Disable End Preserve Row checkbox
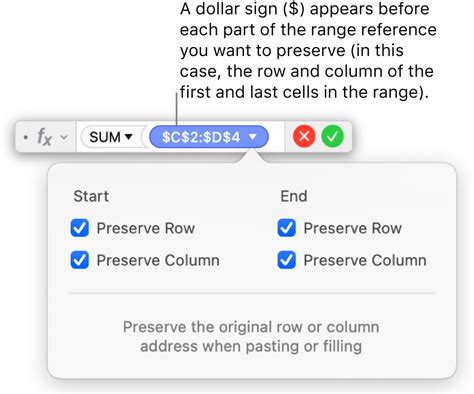The height and width of the screenshot is (394, 474). click(x=287, y=228)
